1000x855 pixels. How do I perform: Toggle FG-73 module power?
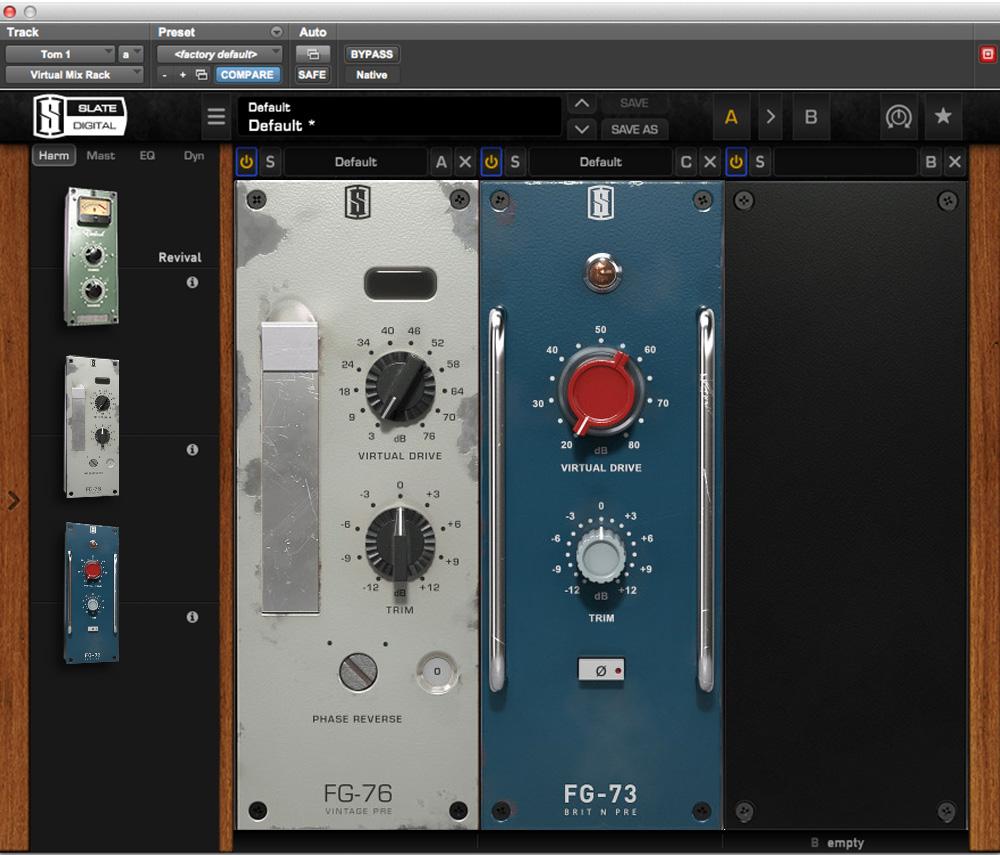click(491, 162)
